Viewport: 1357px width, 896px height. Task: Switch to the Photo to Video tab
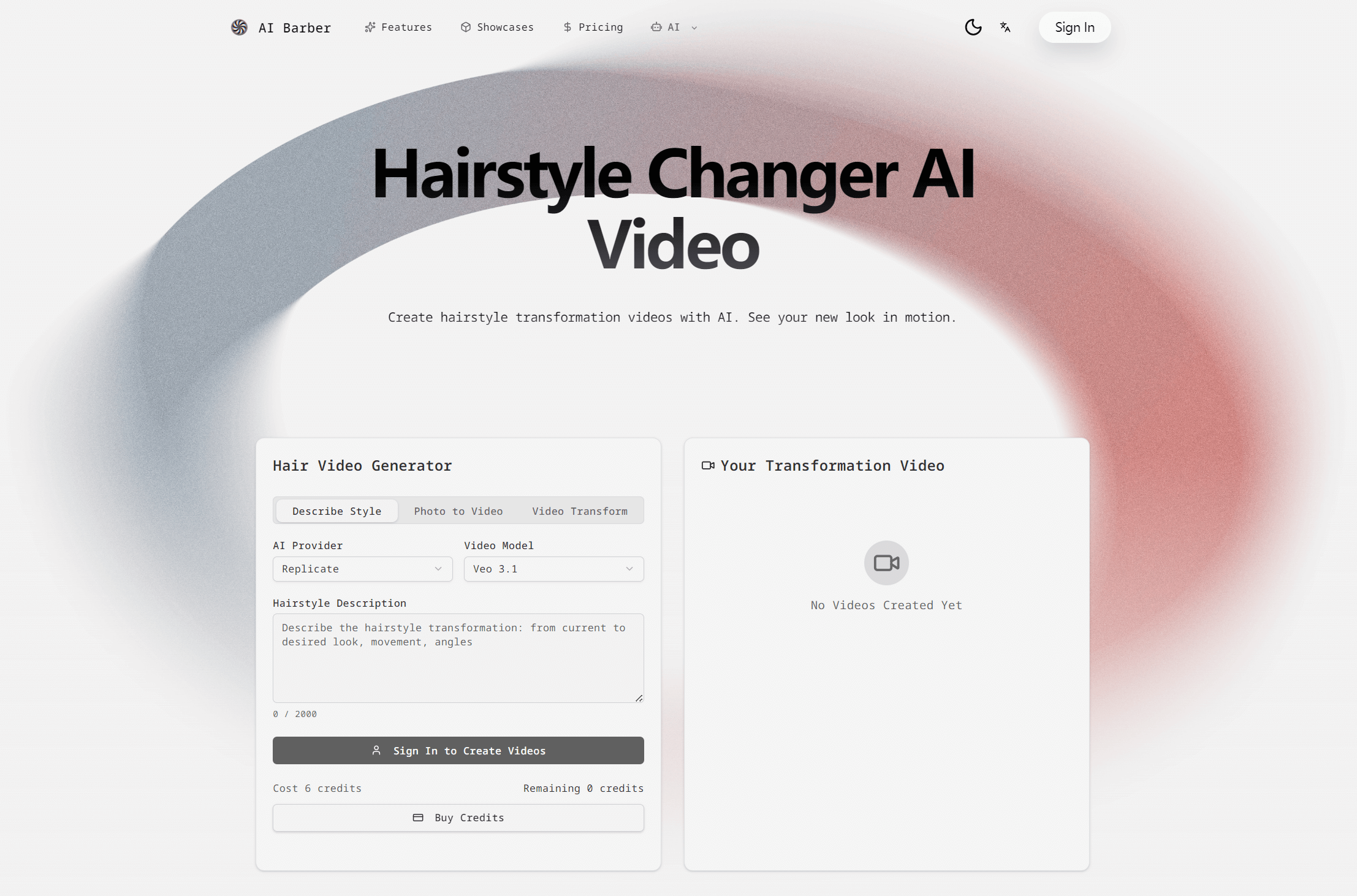[458, 511]
